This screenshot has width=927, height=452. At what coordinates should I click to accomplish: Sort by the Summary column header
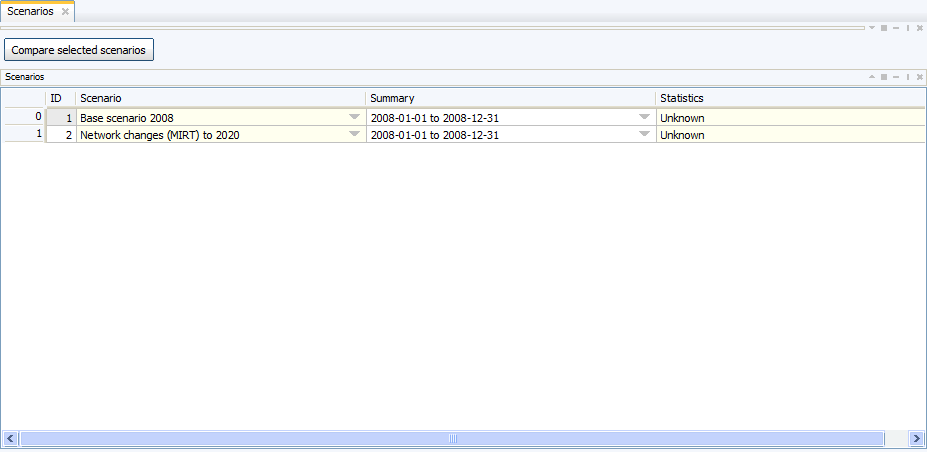tap(511, 98)
